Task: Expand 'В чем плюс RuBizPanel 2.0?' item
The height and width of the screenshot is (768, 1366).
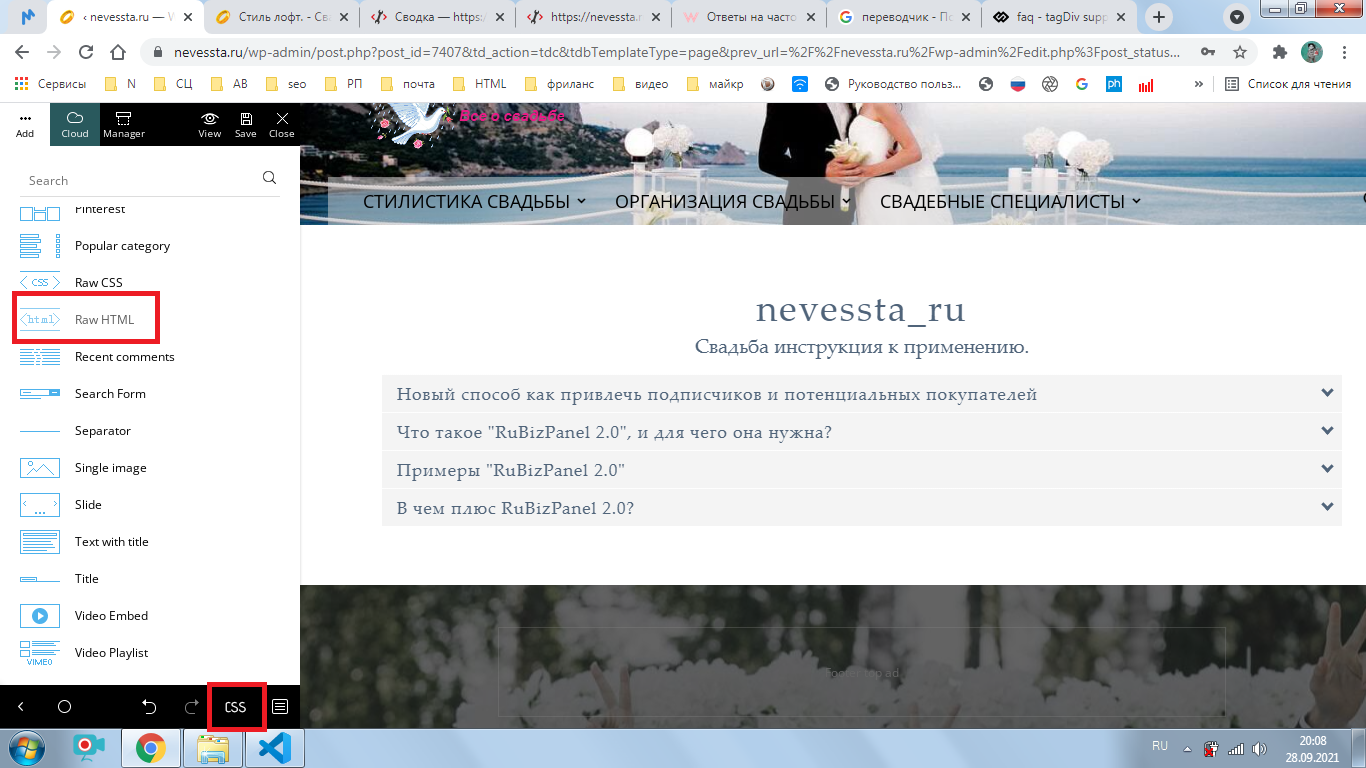Action: click(x=861, y=508)
